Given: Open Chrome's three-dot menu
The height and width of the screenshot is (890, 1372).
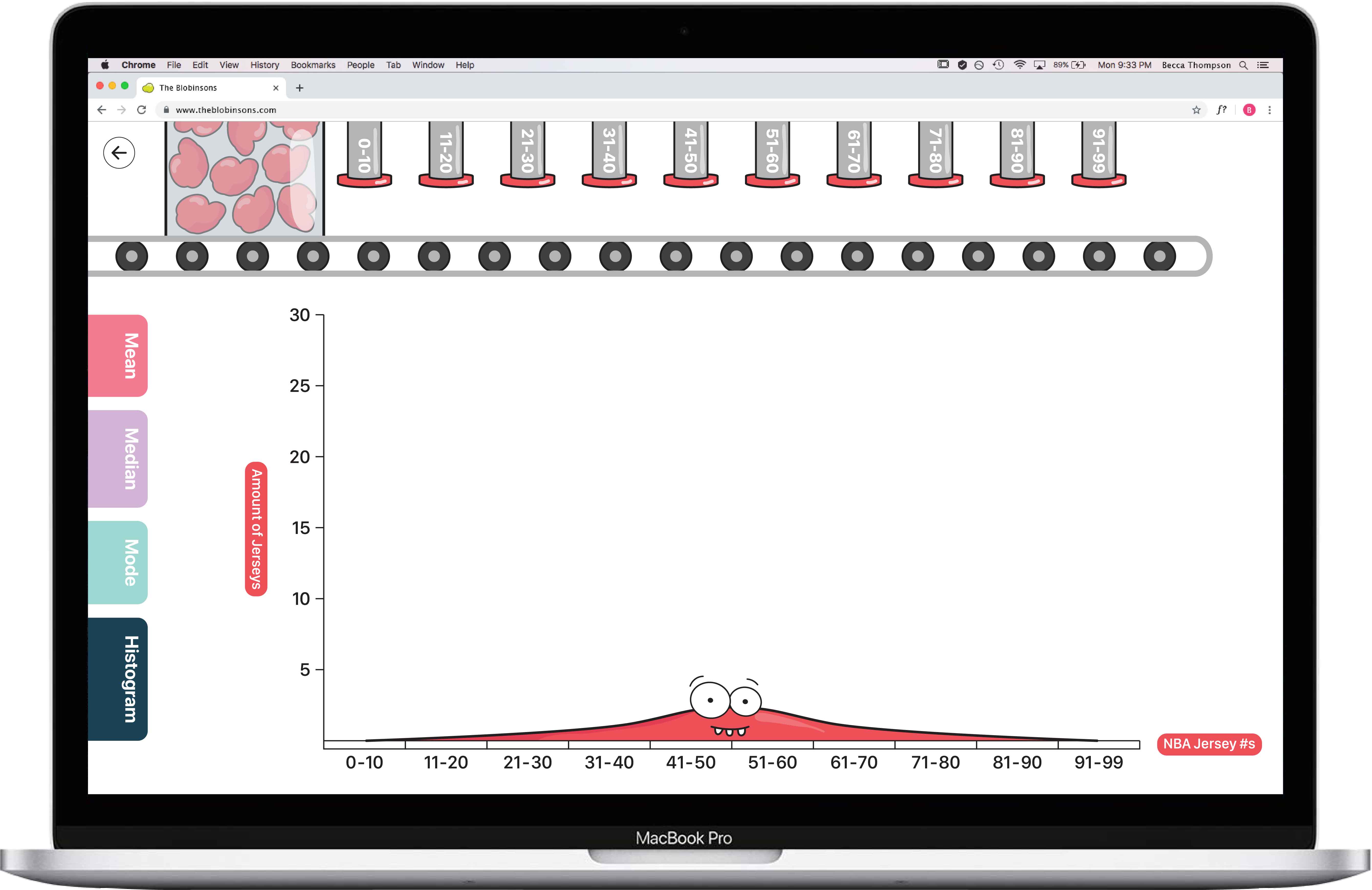Looking at the screenshot, I should click(x=1269, y=110).
